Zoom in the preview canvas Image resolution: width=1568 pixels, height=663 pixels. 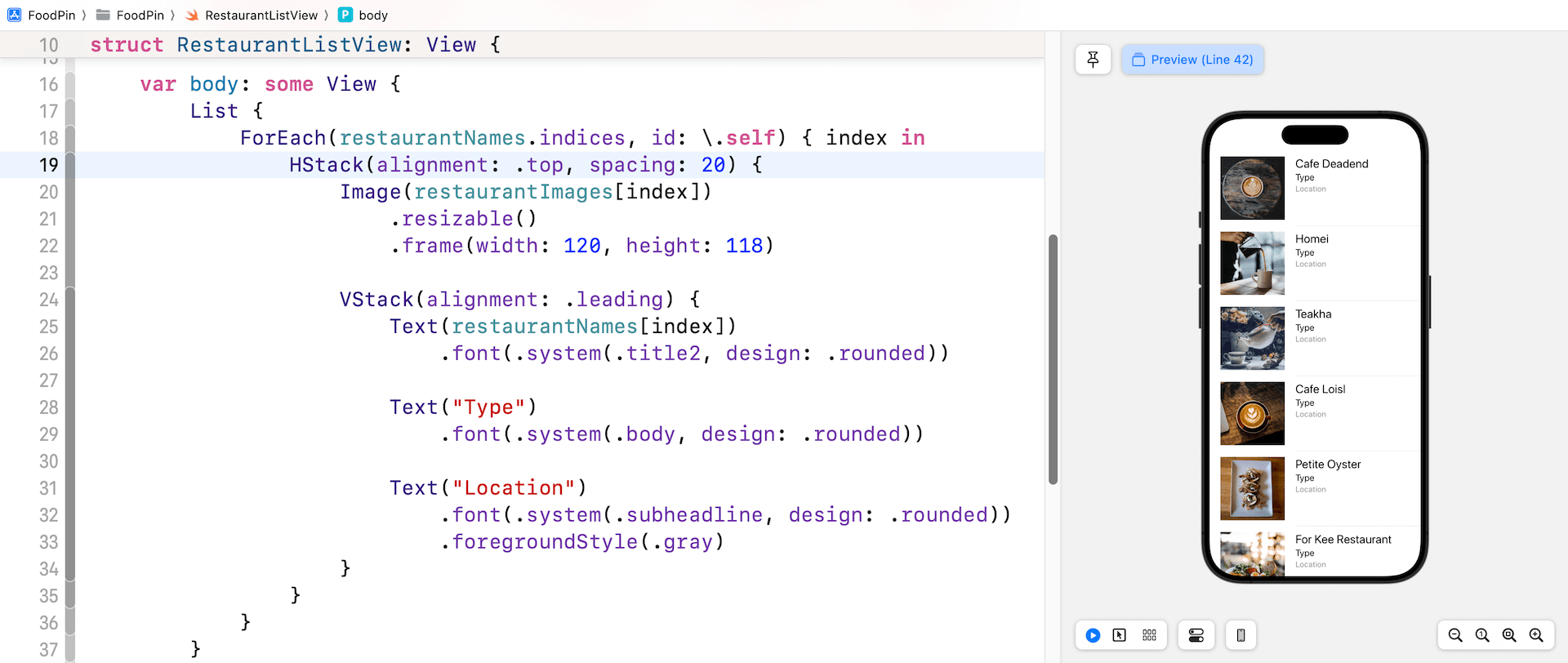pos(1536,635)
